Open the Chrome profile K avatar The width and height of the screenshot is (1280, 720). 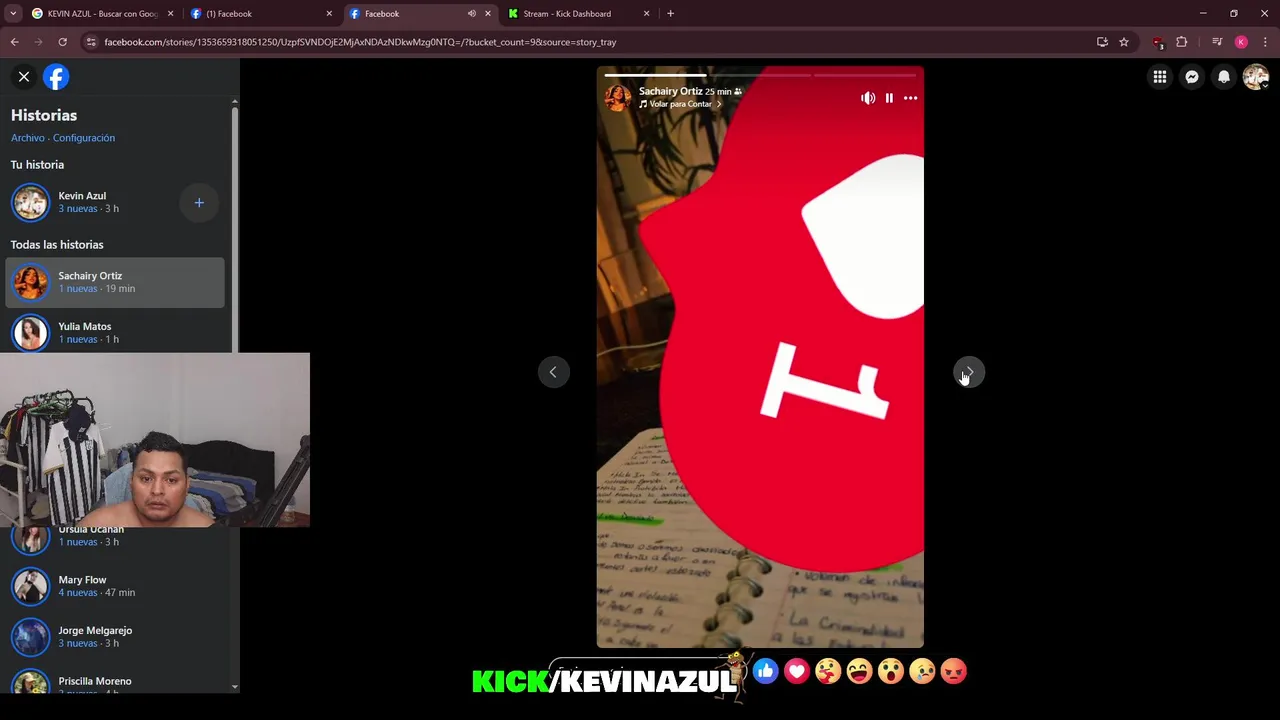click(1241, 42)
